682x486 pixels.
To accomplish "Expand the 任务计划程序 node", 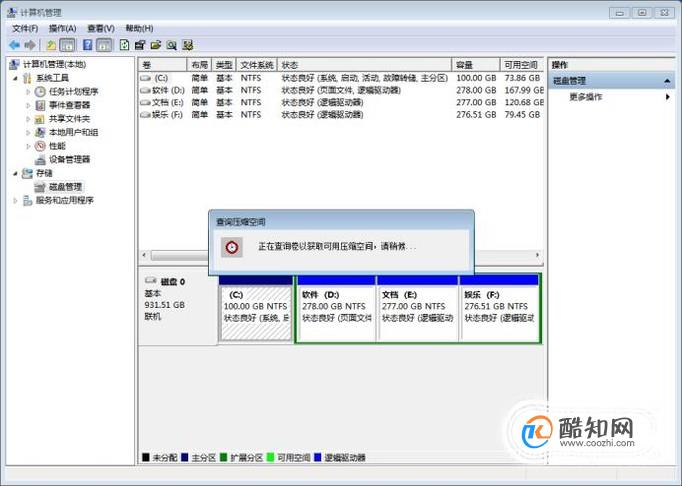I will [x=28, y=92].
